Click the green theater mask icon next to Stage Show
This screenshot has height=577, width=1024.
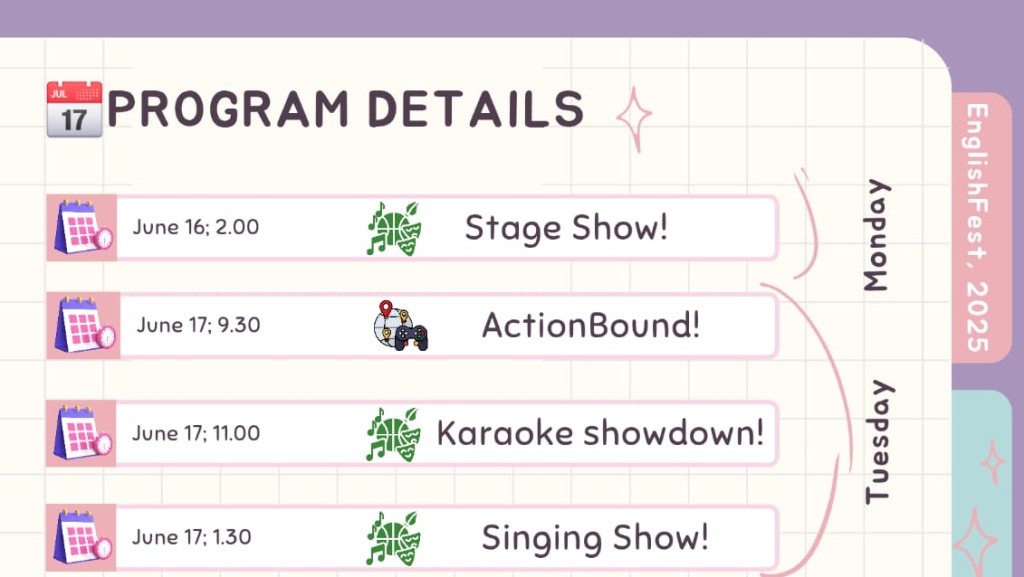coord(394,228)
